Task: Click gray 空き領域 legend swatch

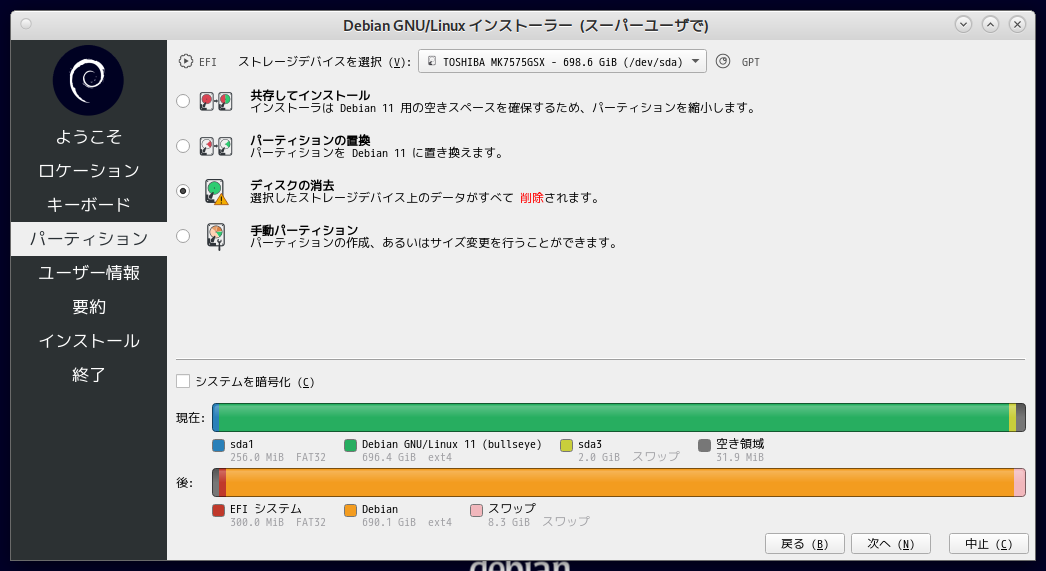Action: (x=704, y=446)
